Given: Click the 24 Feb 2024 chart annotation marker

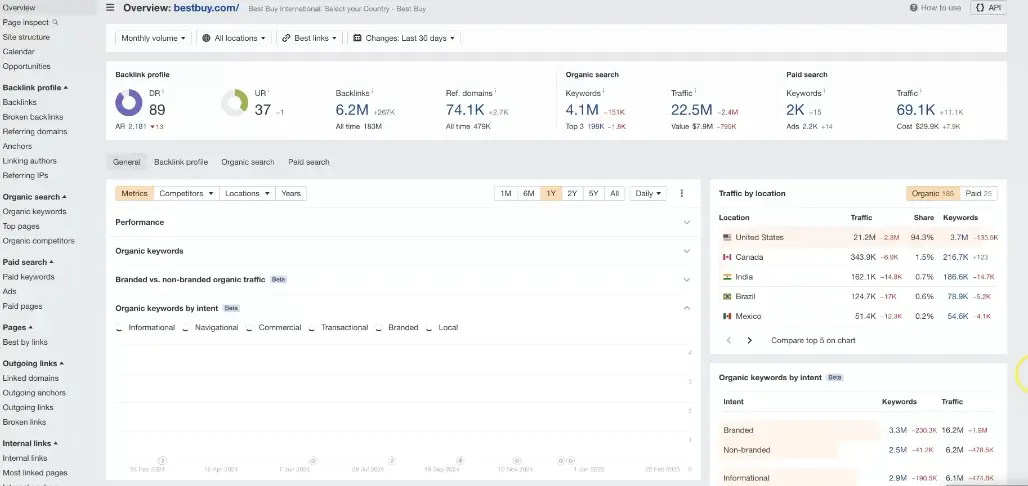Looking at the screenshot, I should point(163,460).
